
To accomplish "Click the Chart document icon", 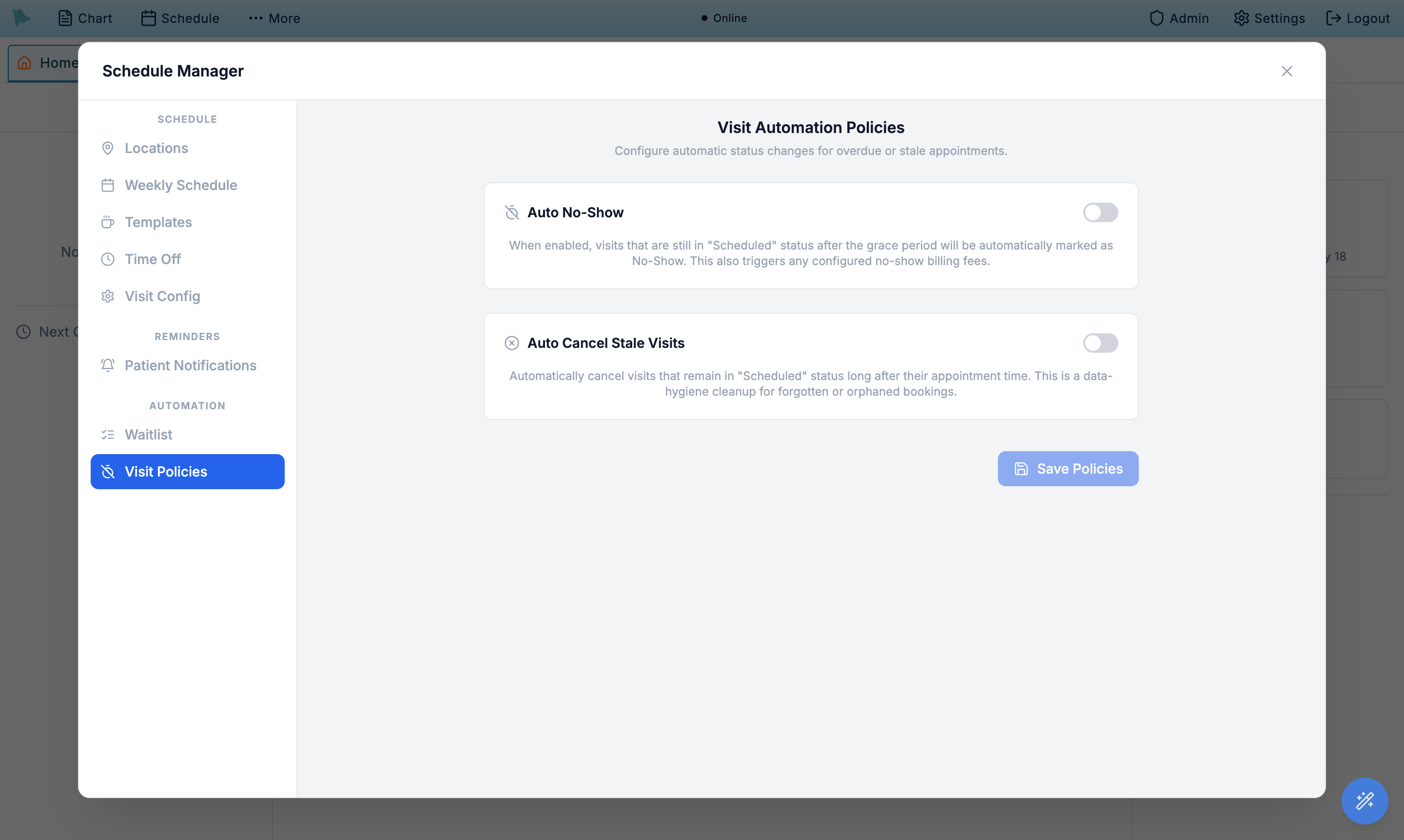I will 65,18.
